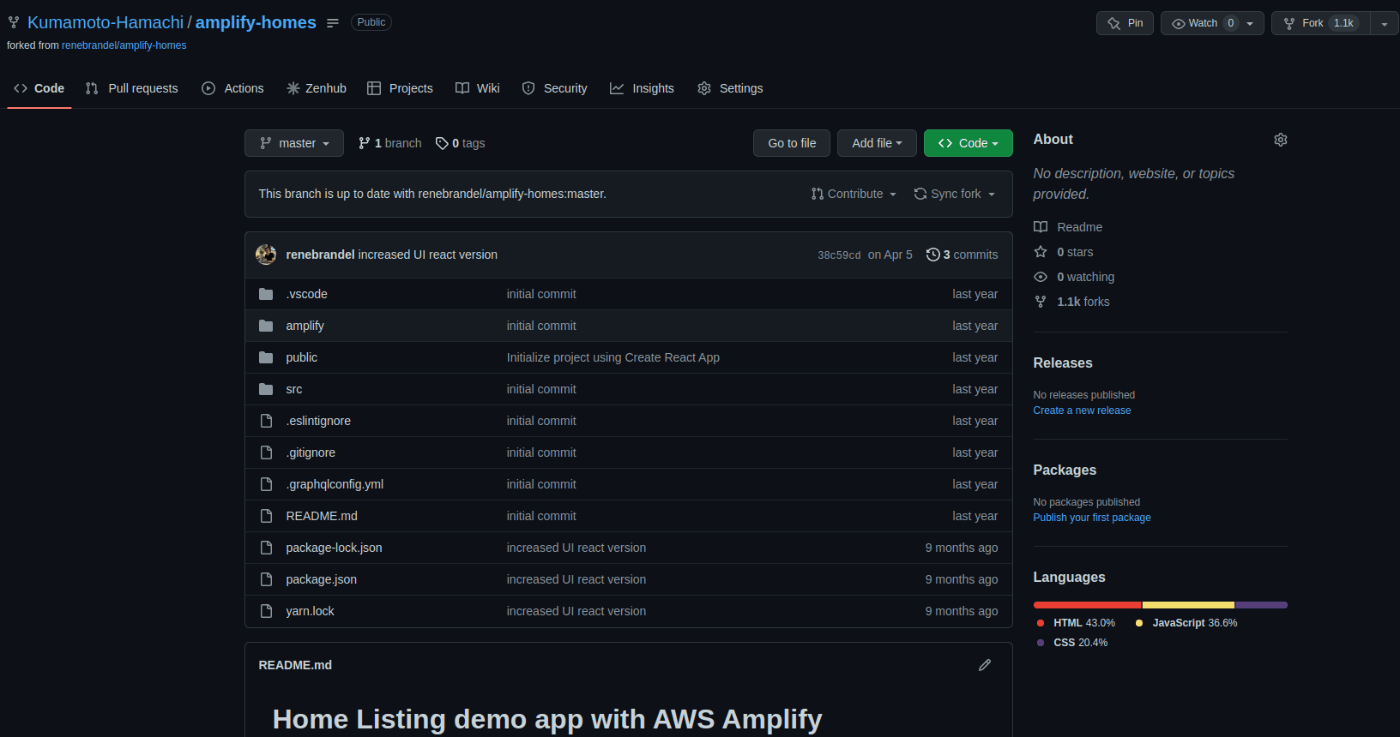The height and width of the screenshot is (737, 1400).
Task: Open the Pull requests tab
Action: (132, 88)
